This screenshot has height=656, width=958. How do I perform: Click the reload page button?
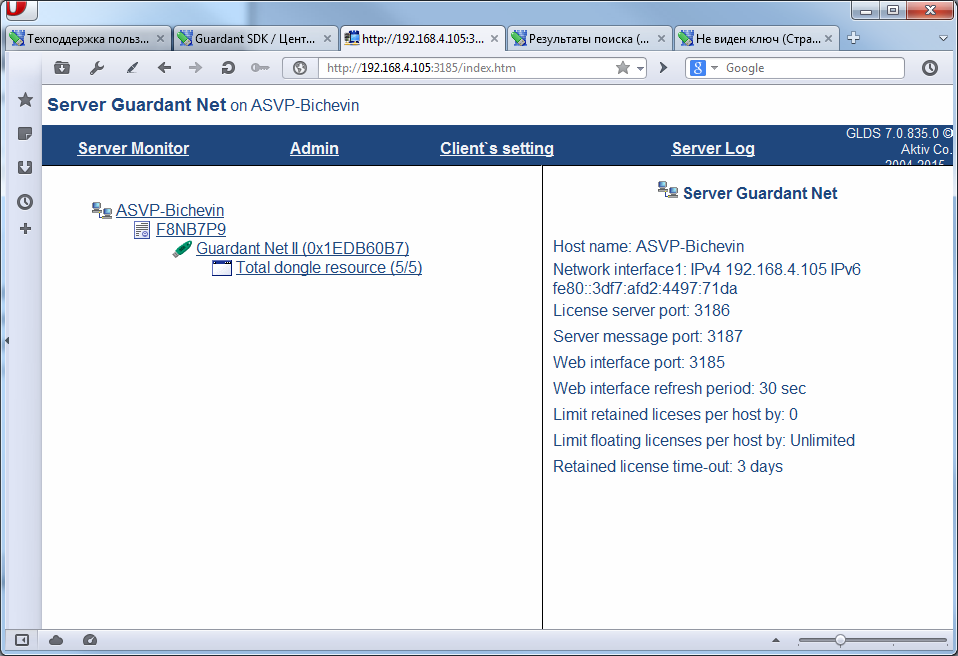pyautogui.click(x=228, y=68)
